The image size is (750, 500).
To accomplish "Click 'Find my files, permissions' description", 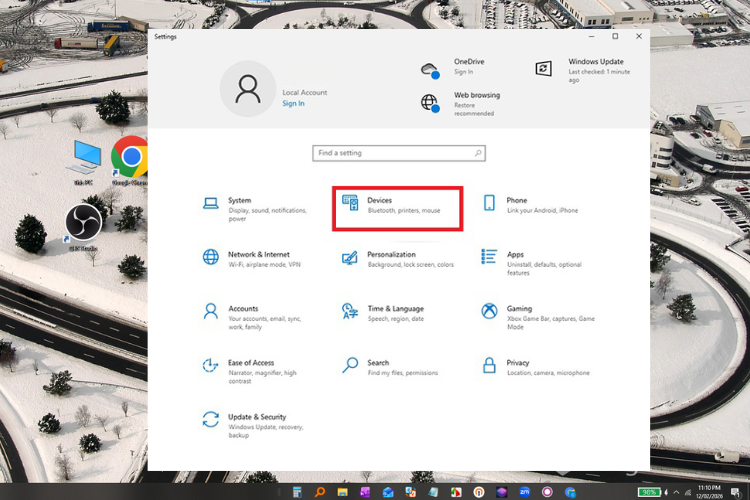I will pyautogui.click(x=402, y=373).
